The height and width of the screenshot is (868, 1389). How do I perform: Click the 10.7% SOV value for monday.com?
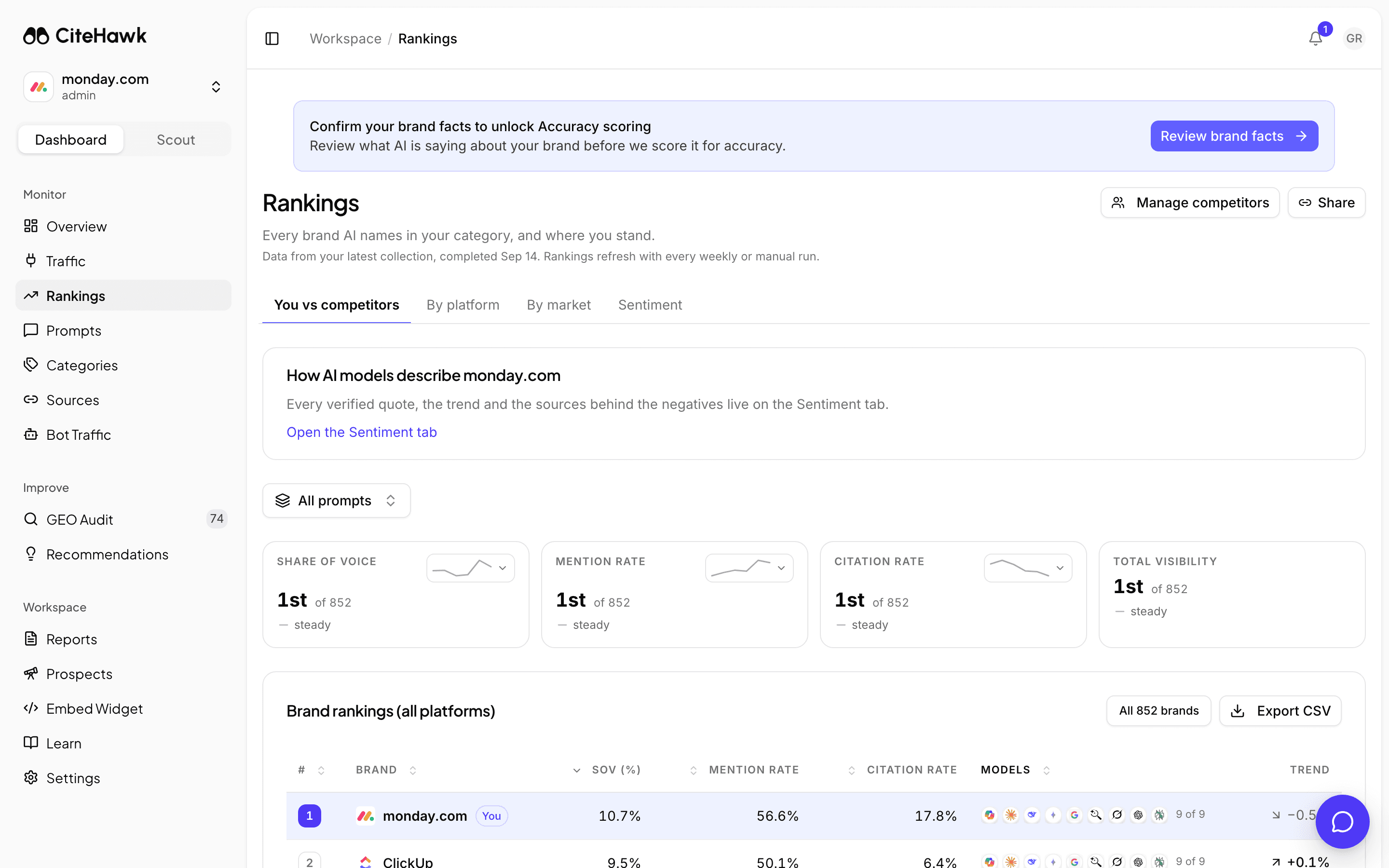click(619, 816)
